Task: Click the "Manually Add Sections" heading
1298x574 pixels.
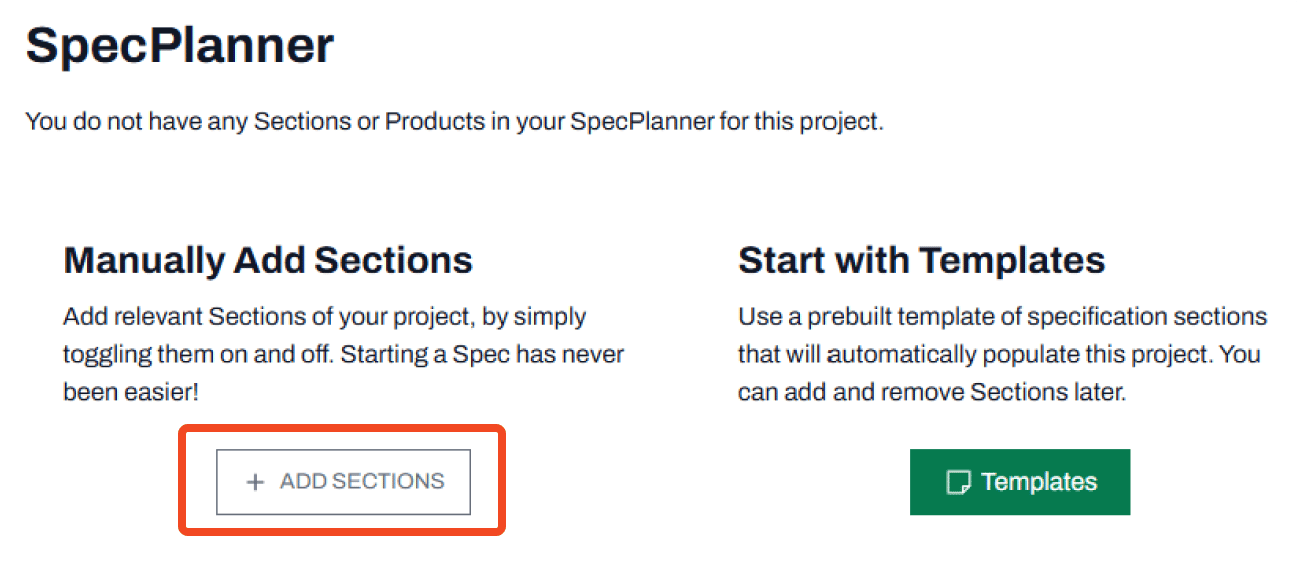Action: (268, 261)
